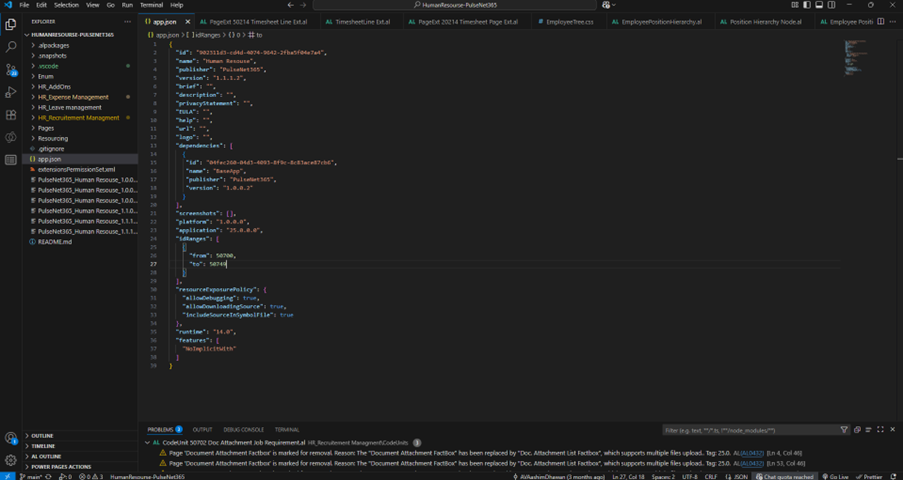Open the Search view in activity bar

coord(10,47)
